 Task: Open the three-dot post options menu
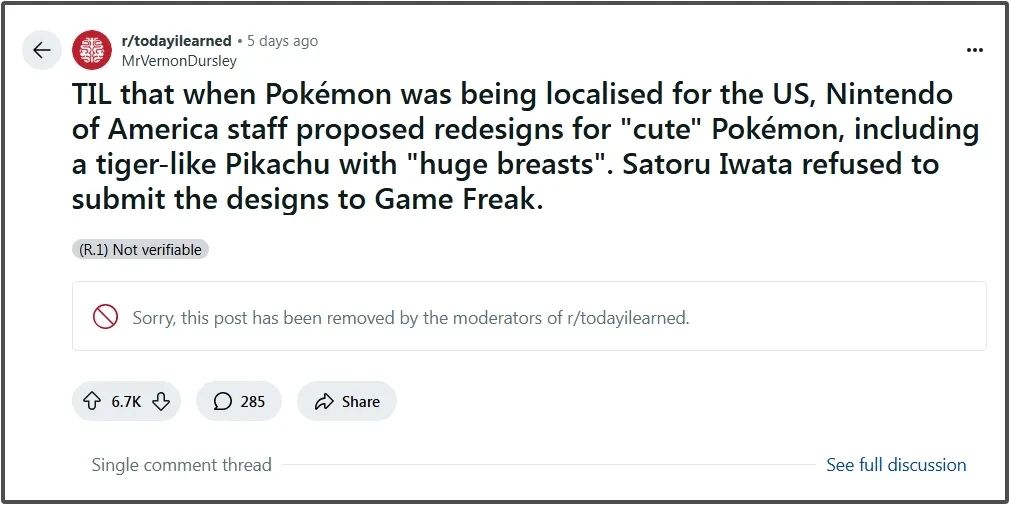pyautogui.click(x=974, y=50)
